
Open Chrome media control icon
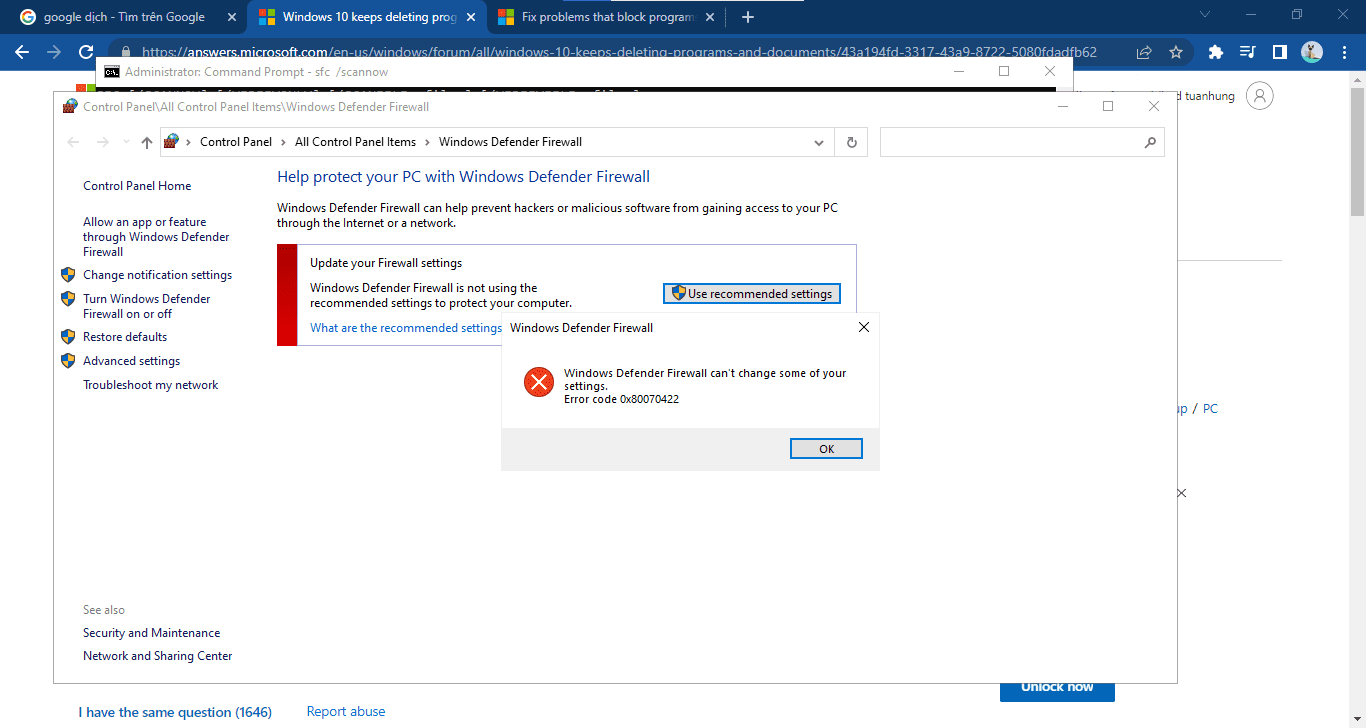click(1248, 52)
